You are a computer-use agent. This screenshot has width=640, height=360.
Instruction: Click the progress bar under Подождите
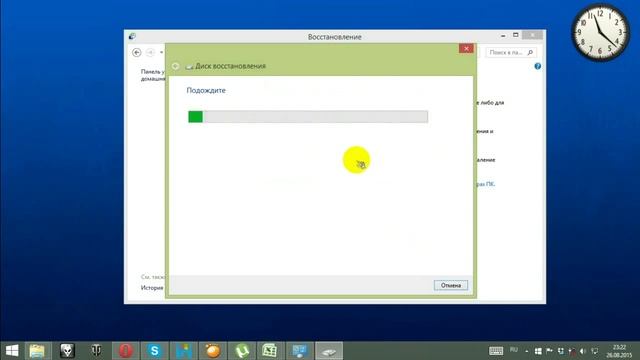pos(308,117)
